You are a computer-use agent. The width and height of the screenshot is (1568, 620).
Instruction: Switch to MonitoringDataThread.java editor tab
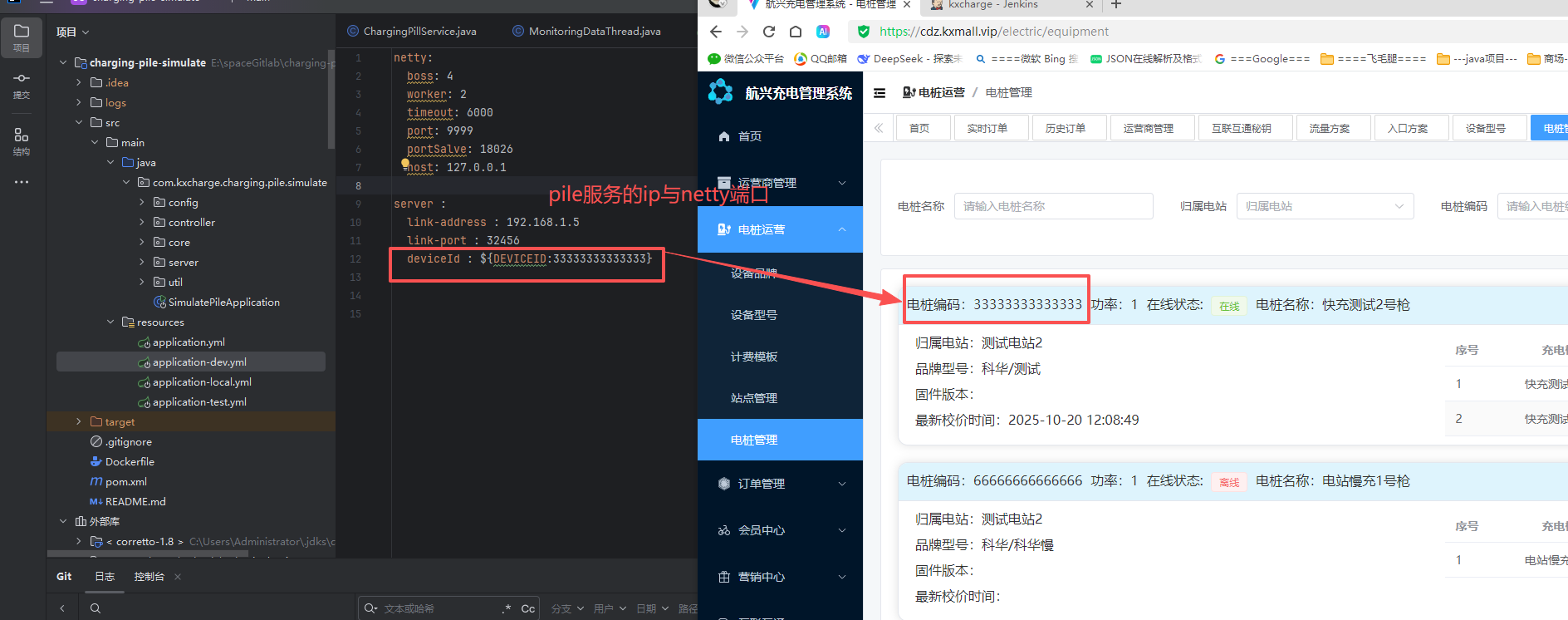coord(594,32)
